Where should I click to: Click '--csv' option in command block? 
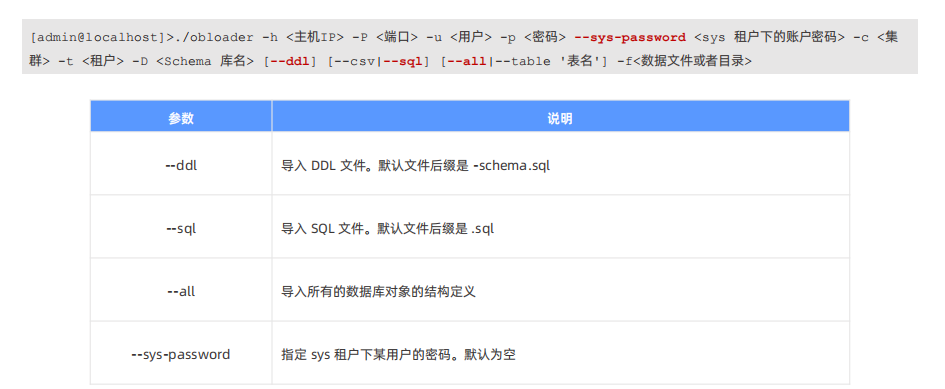354,62
